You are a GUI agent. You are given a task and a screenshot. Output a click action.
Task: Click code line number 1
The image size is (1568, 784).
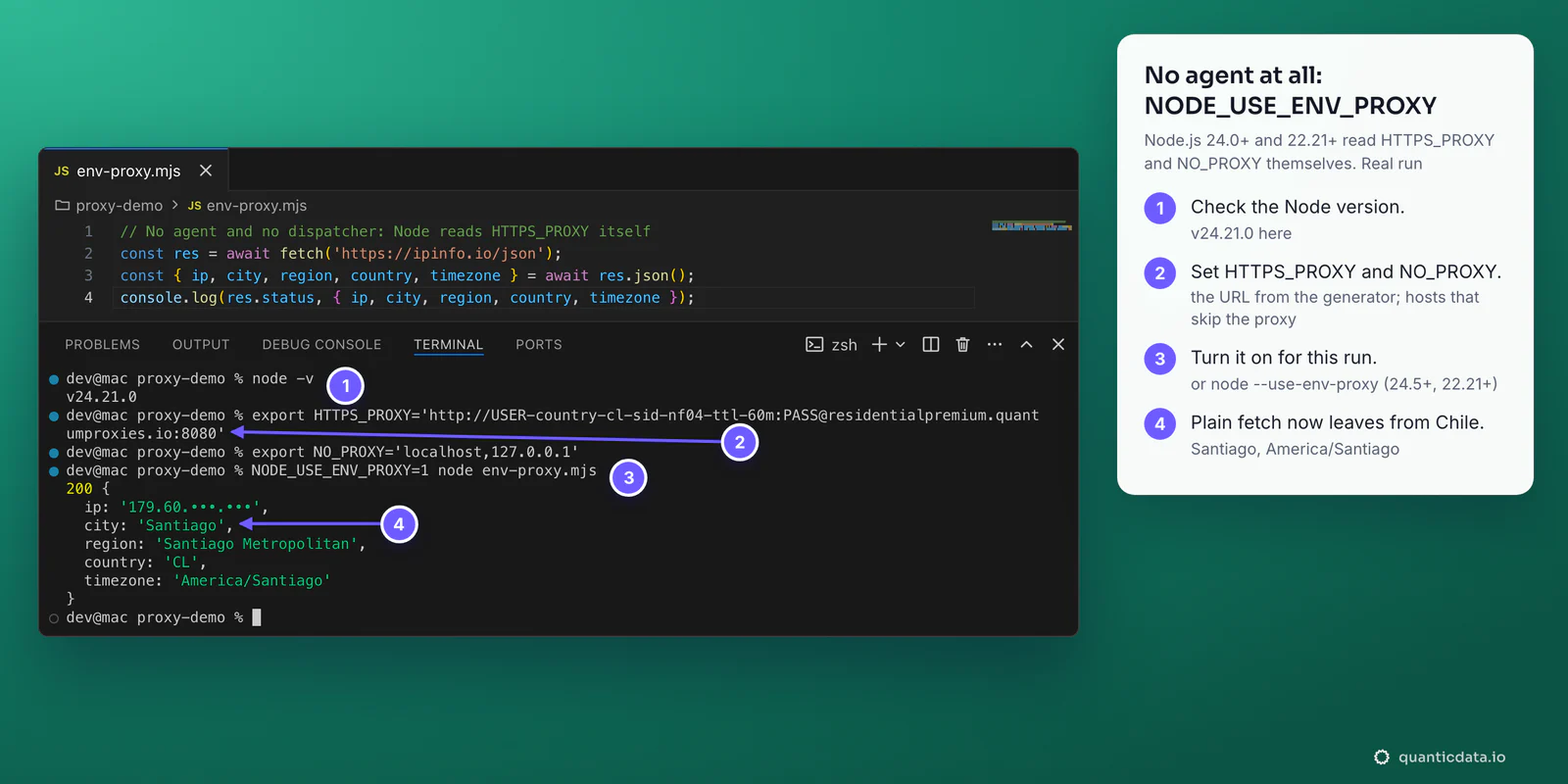tap(88, 231)
